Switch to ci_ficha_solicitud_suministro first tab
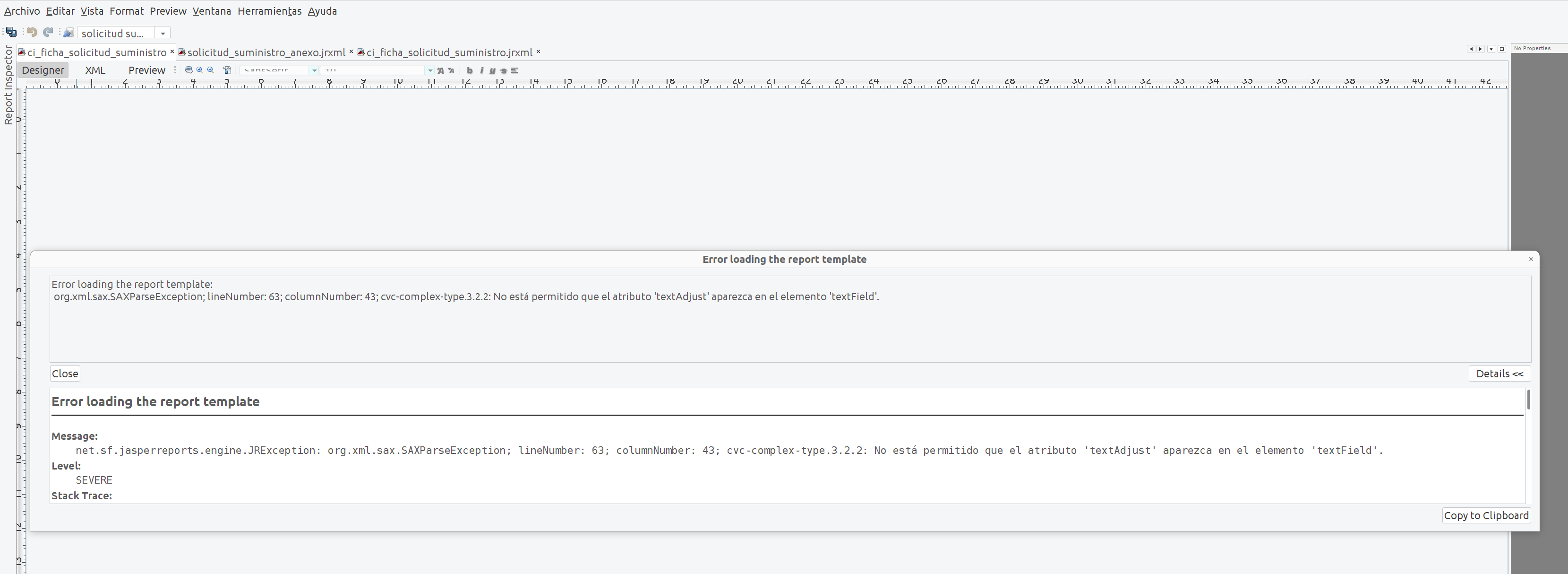1568x574 pixels. pyautogui.click(x=96, y=52)
